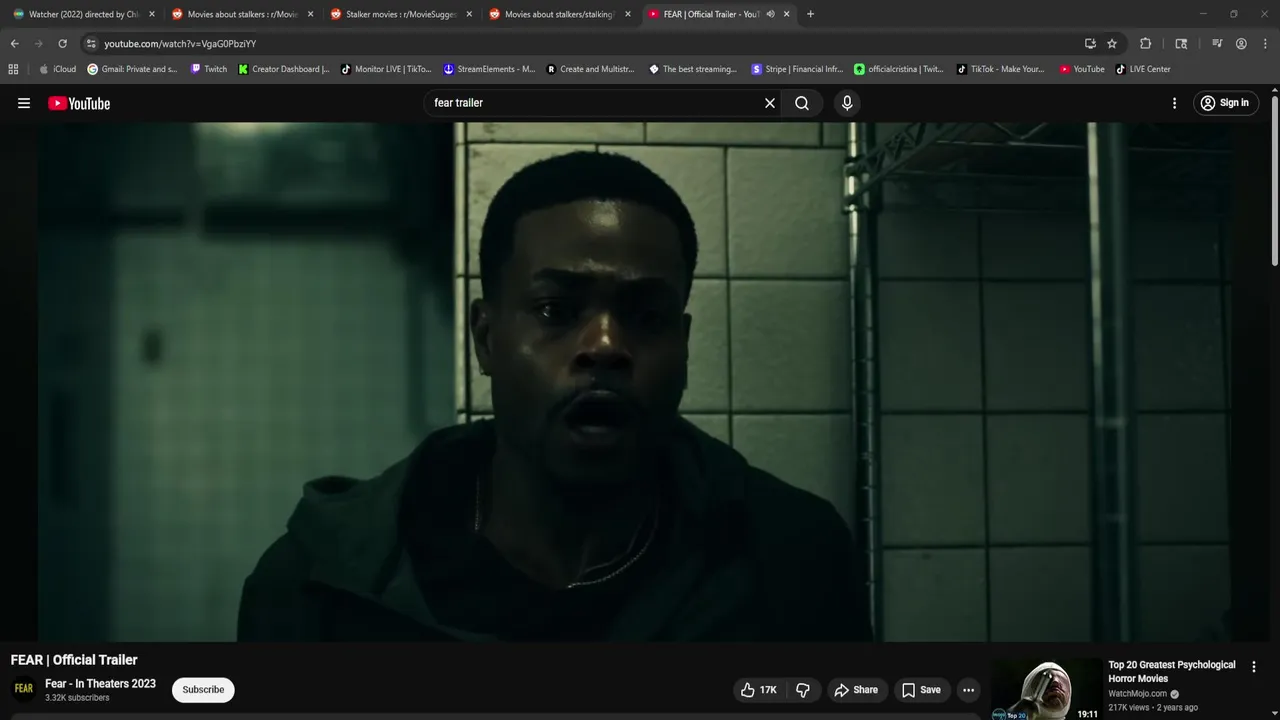
Task: View site information icon in address bar
Action: [91, 44]
